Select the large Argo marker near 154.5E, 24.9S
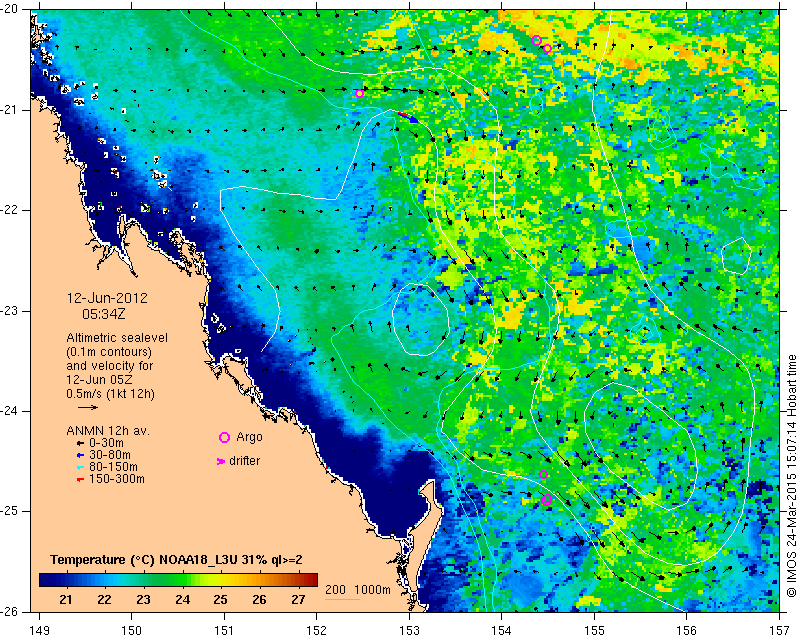The image size is (800, 640). (x=546, y=500)
